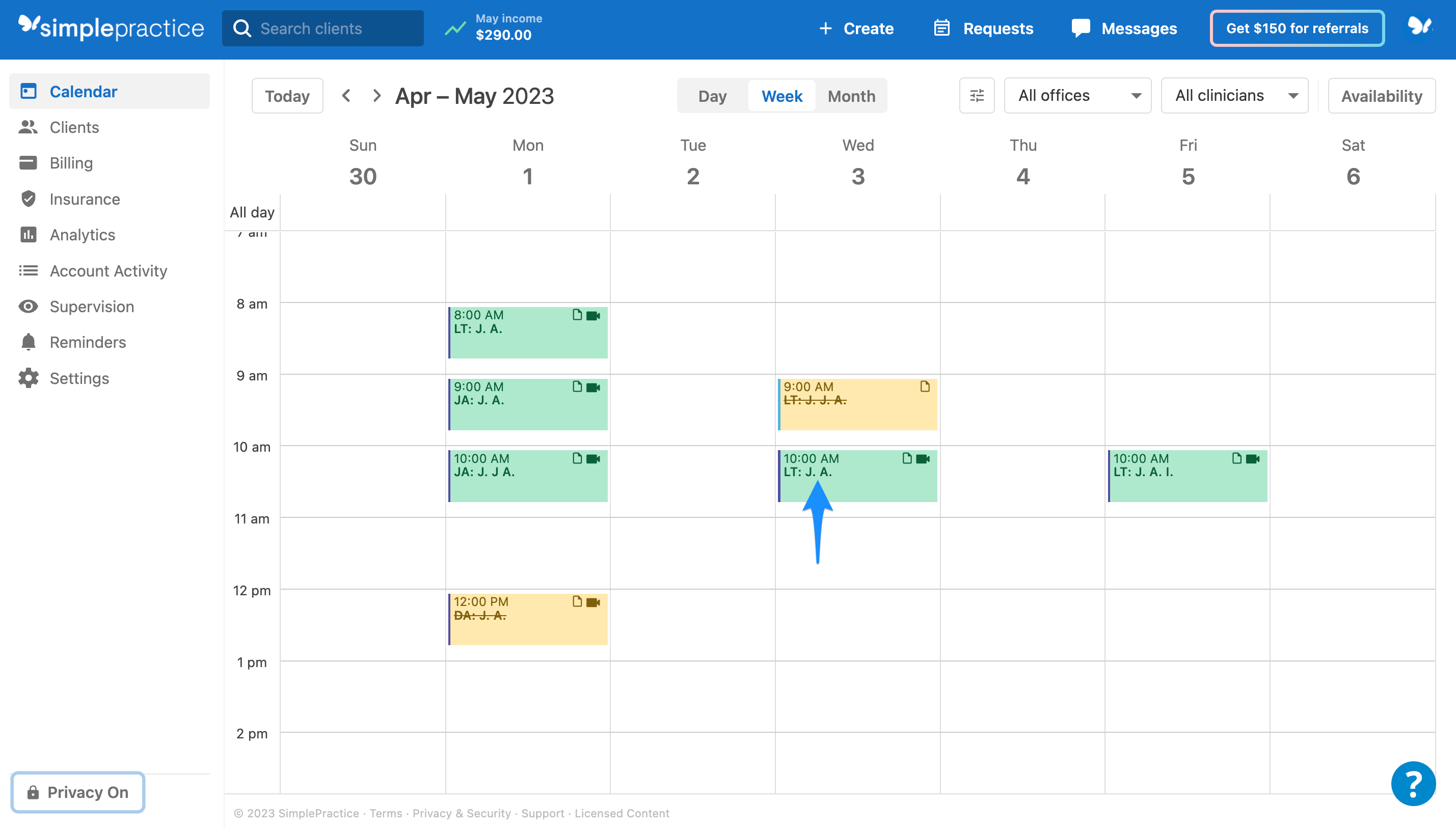This screenshot has width=1456, height=828.
Task: Select Fri 5 day header
Action: click(1188, 162)
